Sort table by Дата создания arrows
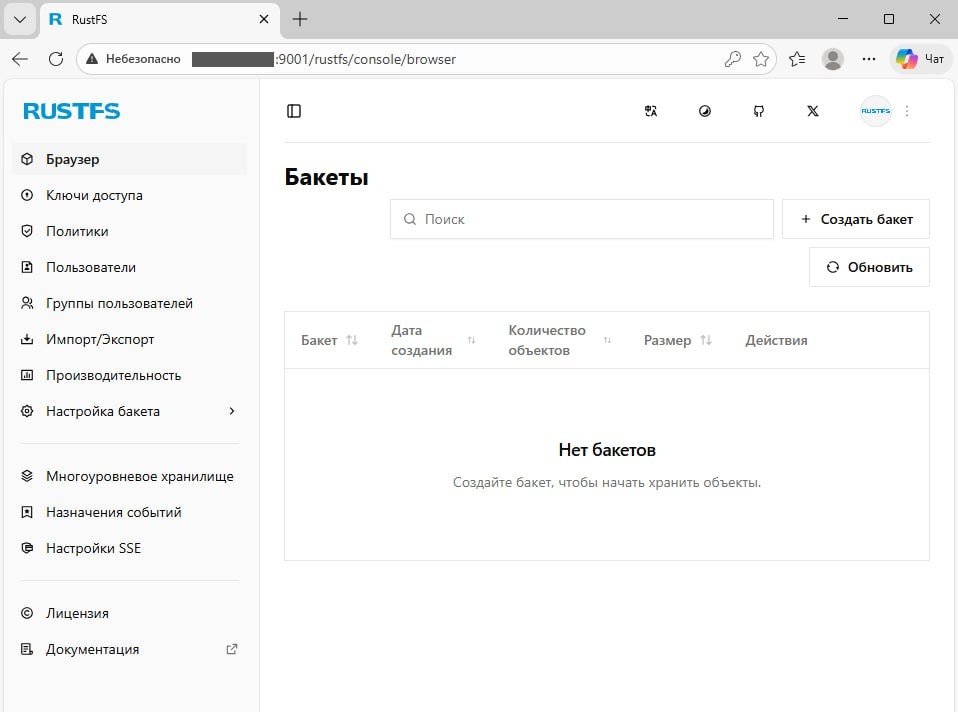The width and height of the screenshot is (958, 712). pyautogui.click(x=471, y=340)
